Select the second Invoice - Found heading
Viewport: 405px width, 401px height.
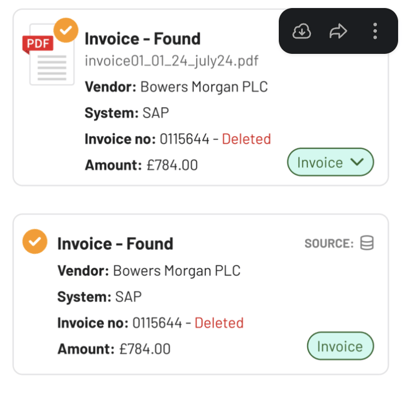(115, 244)
